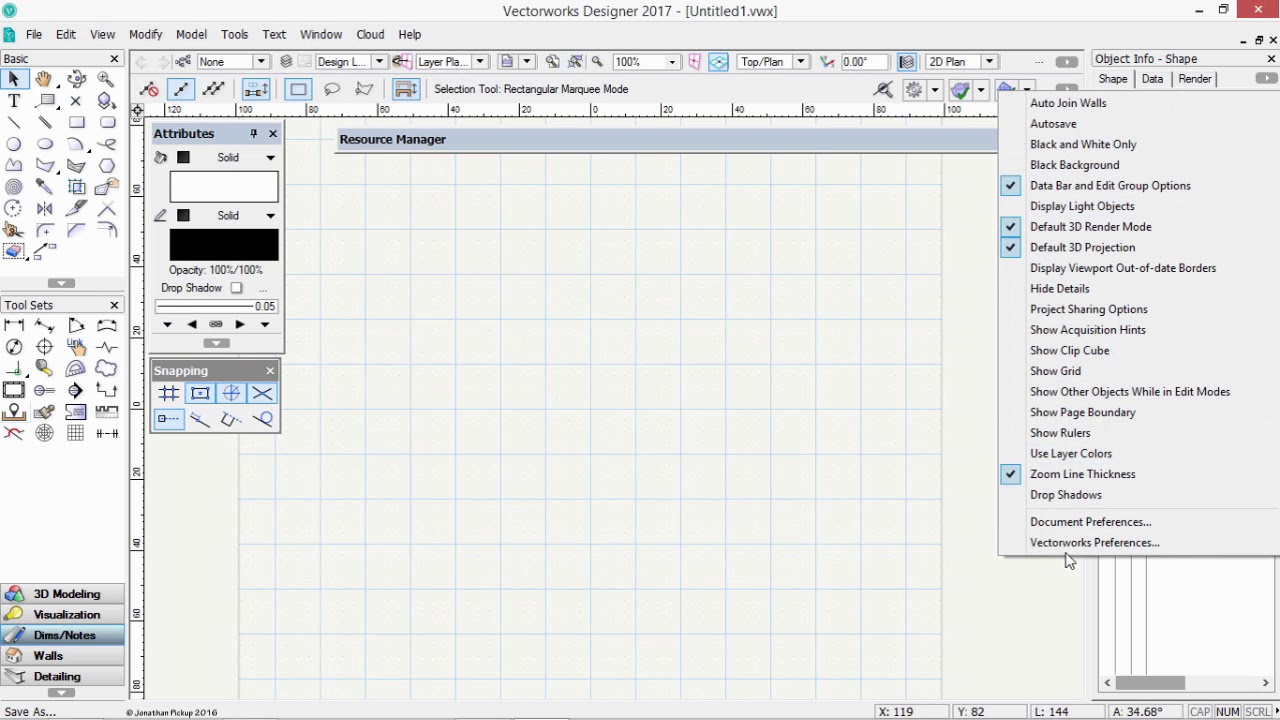The width and height of the screenshot is (1280, 720).
Task: Select the Rectangle tool
Action: pyautogui.click(x=76, y=122)
